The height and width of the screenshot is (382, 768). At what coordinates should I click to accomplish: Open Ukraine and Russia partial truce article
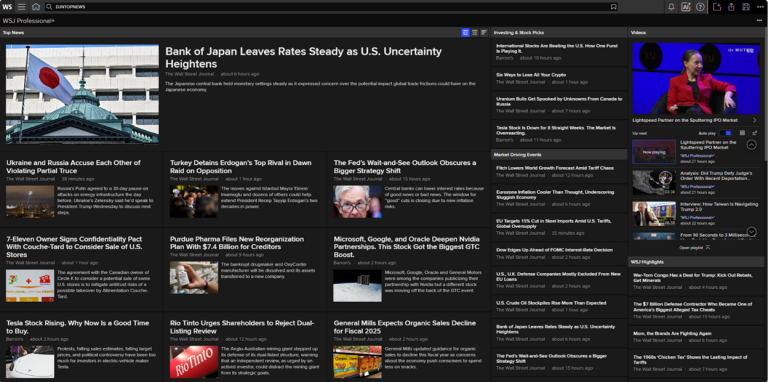coord(73,167)
